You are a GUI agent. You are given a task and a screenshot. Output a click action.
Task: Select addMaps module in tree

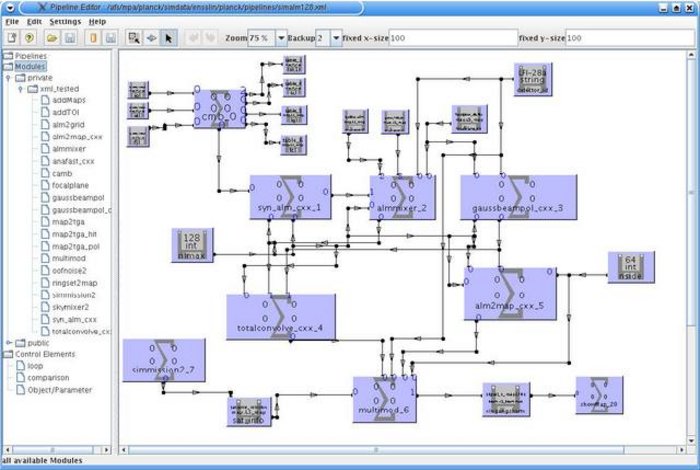pos(69,100)
